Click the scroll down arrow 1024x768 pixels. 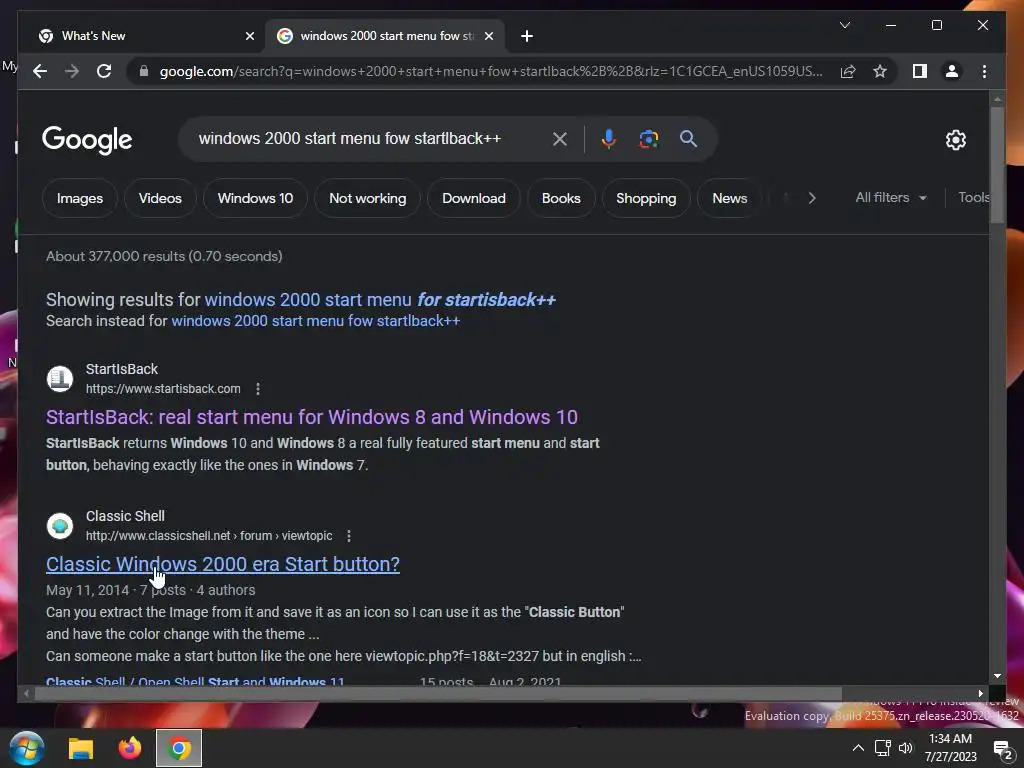click(x=997, y=677)
